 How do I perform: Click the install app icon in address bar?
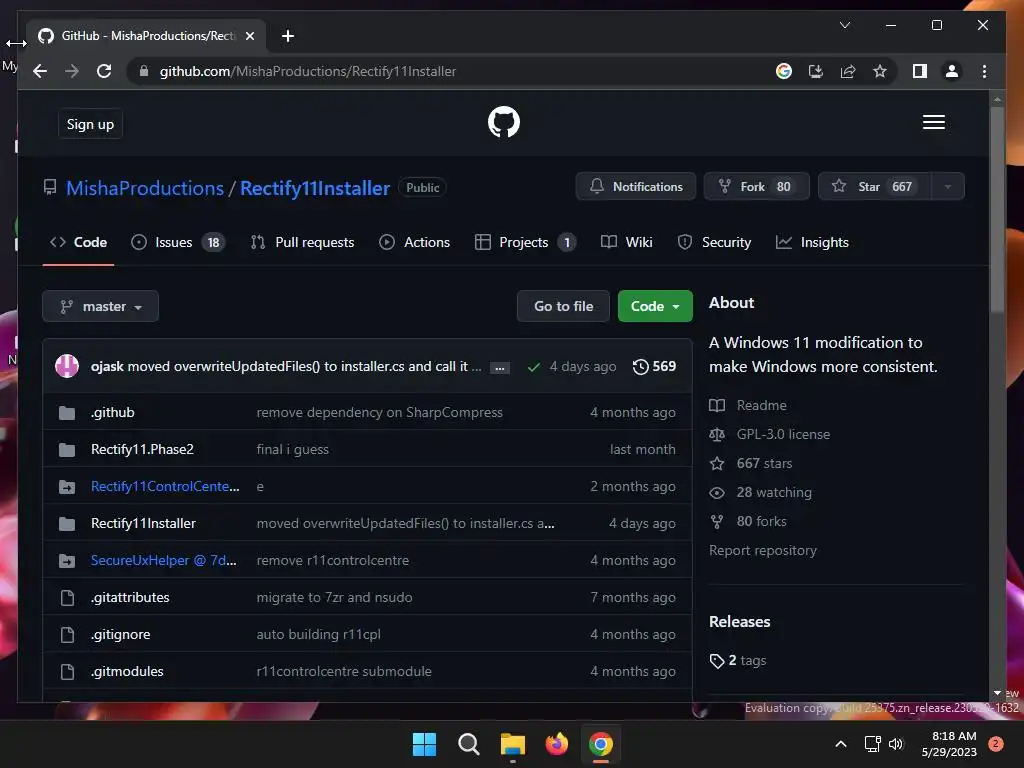pyautogui.click(x=816, y=71)
